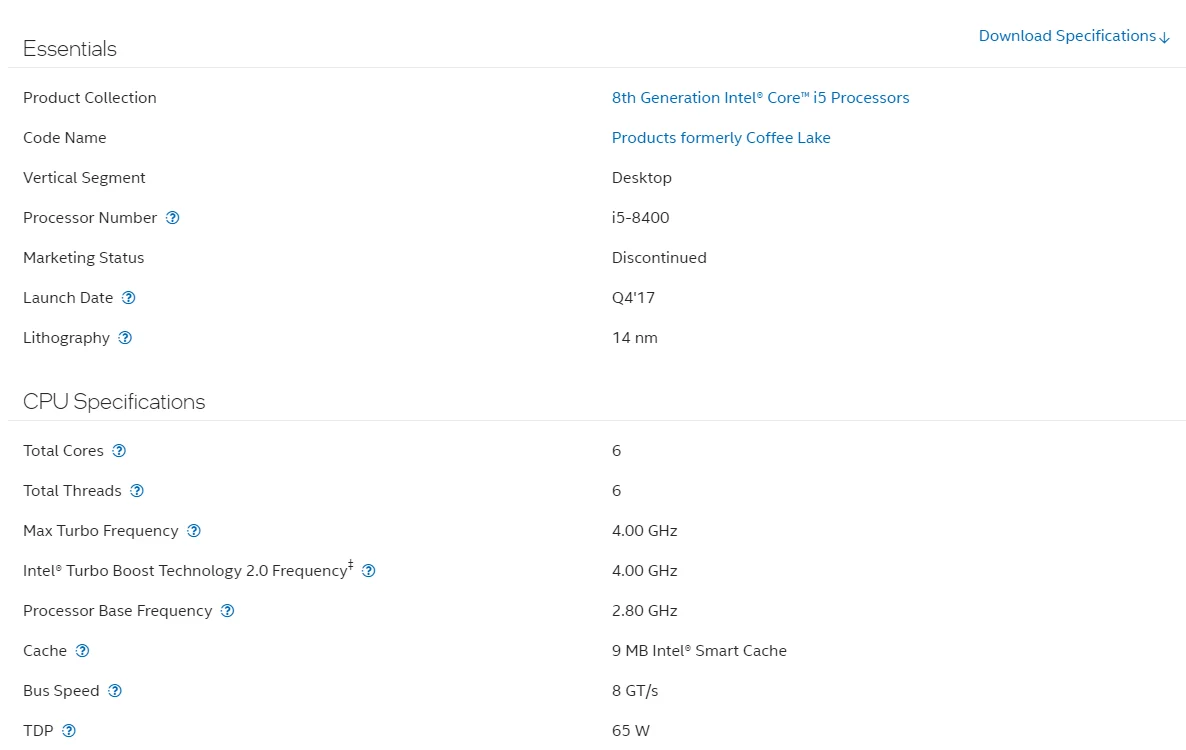
Task: Click the Discontinued marketing status value
Action: 659,258
